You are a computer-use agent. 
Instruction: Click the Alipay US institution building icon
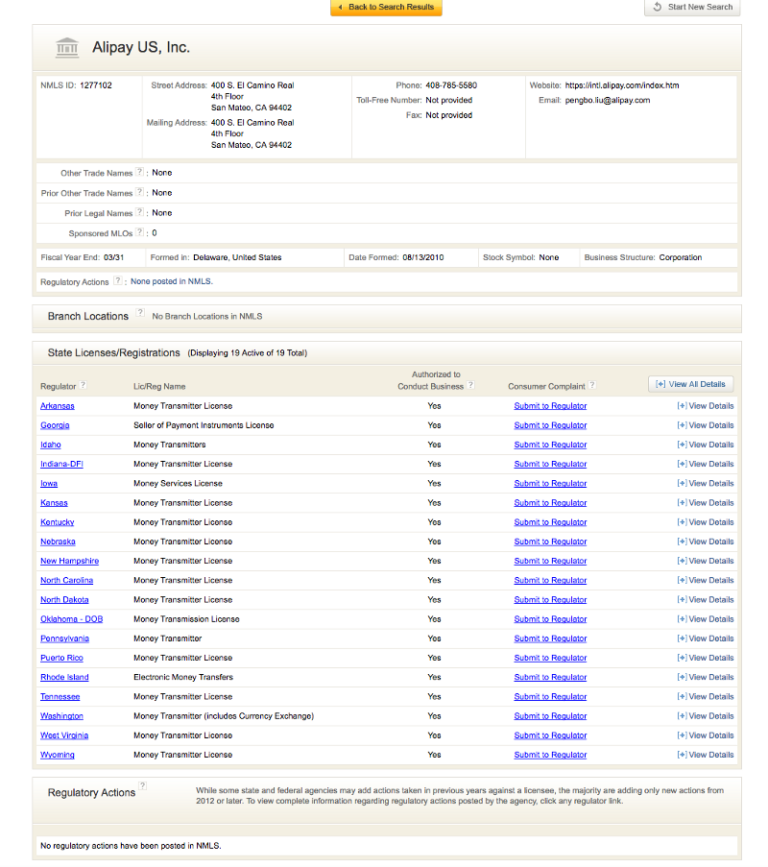67,47
